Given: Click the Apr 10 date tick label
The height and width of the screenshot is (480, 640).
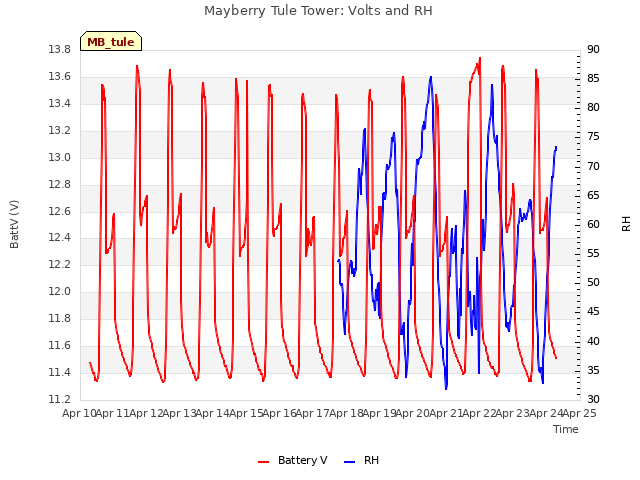Looking at the screenshot, I should click(79, 413).
